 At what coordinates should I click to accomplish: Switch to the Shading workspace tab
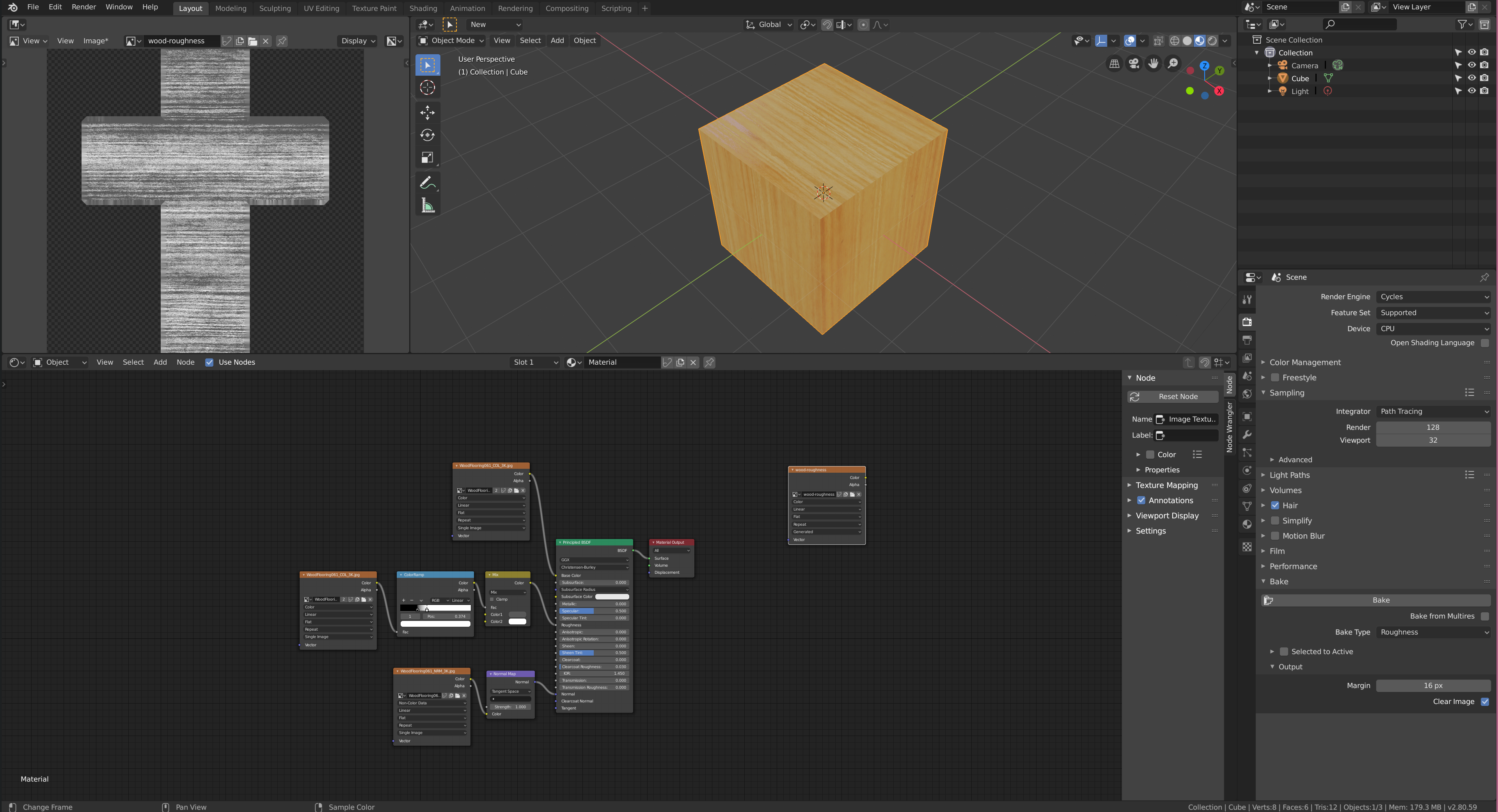coord(423,8)
